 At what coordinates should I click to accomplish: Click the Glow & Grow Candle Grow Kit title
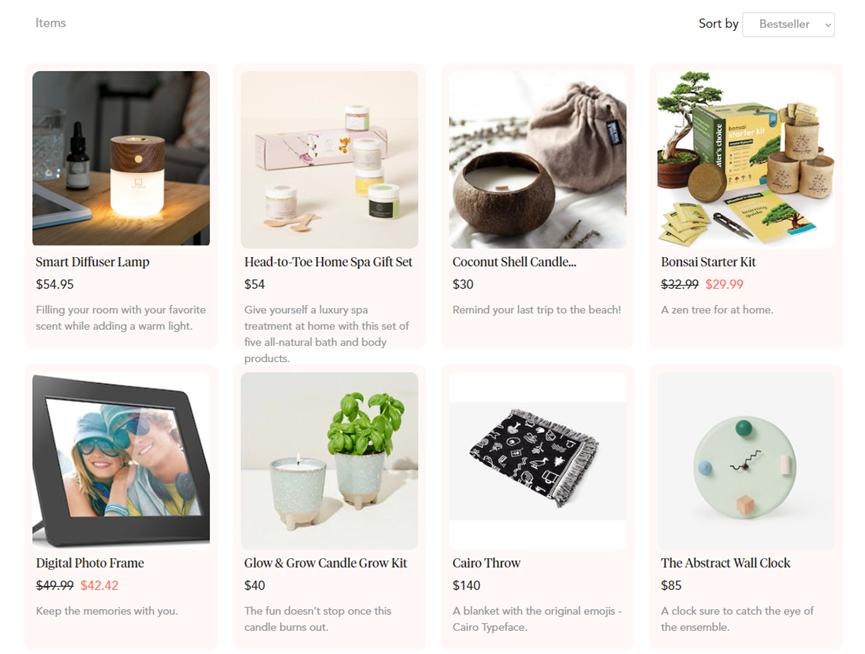[325, 563]
